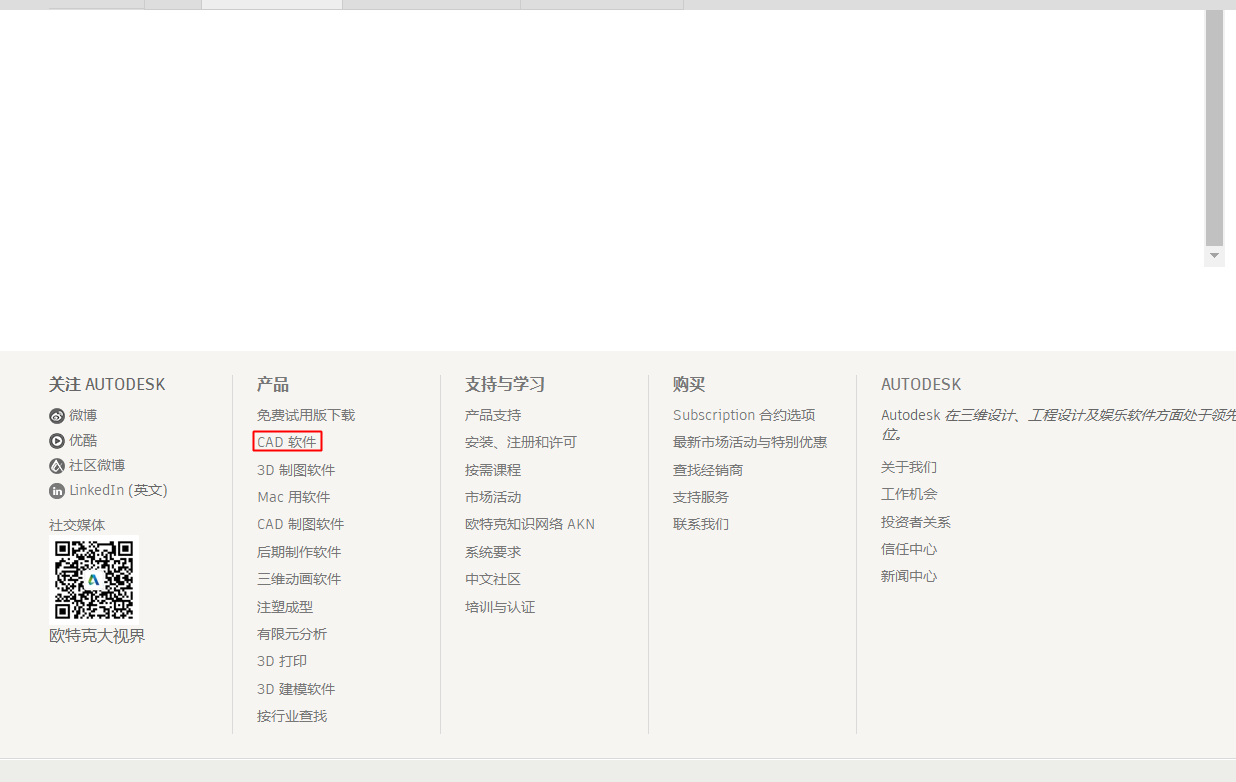Screen dimensions: 1236x782
Task: Open the LinkedIn icon
Action: (57, 491)
